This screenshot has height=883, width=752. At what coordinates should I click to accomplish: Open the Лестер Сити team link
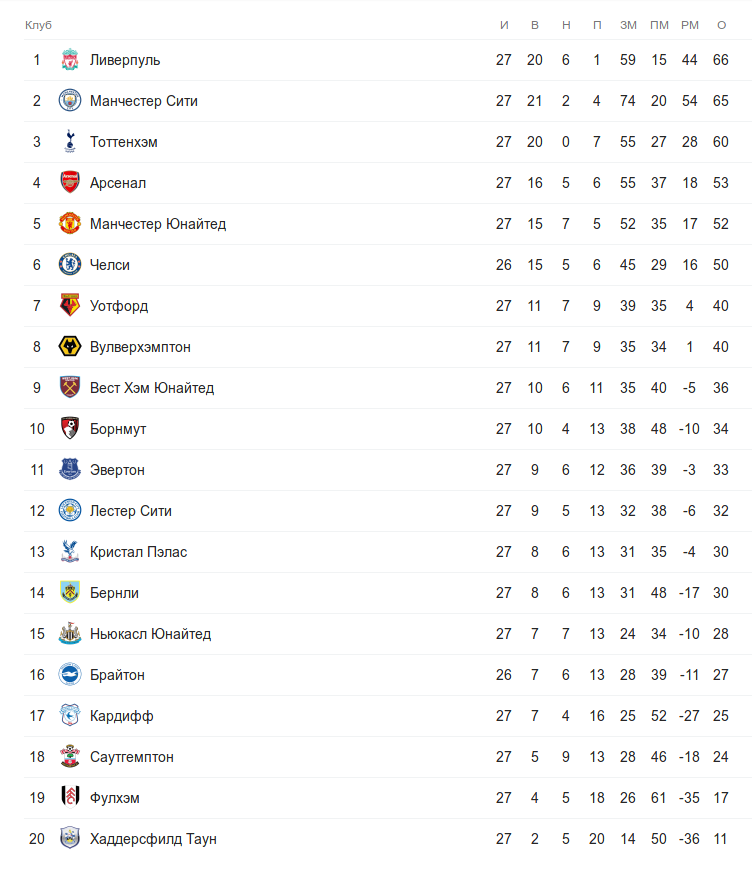coord(130,511)
